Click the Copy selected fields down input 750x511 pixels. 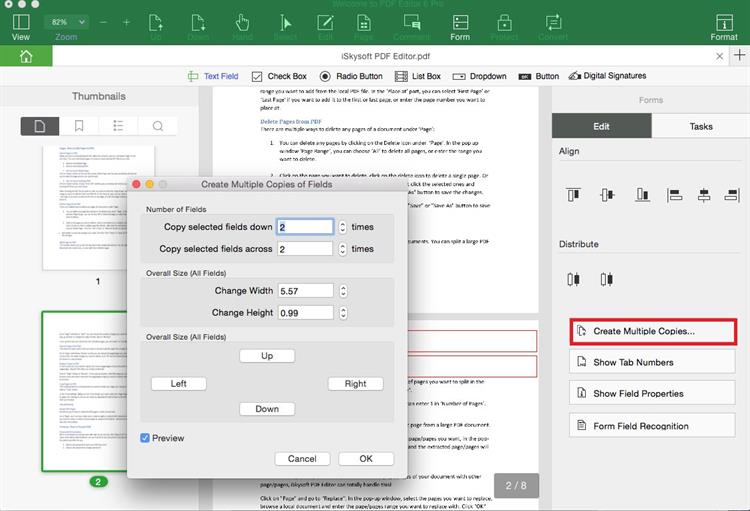[x=305, y=227]
